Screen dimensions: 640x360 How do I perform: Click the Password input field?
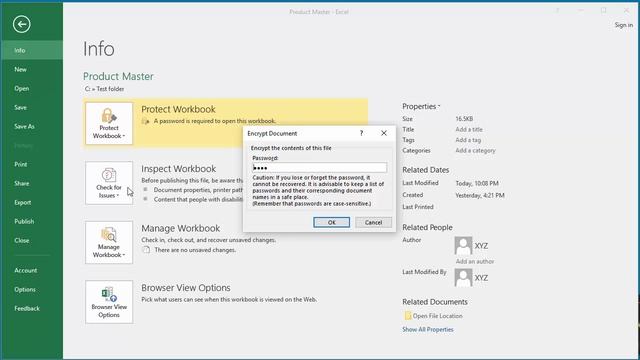point(320,167)
